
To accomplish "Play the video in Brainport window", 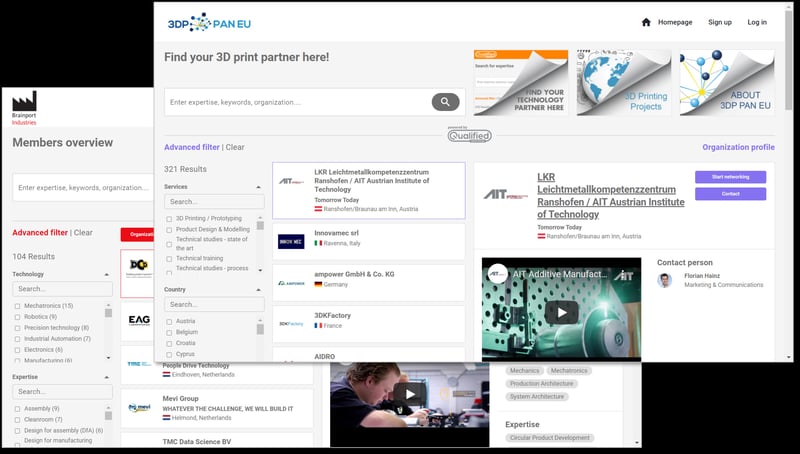I will point(410,394).
